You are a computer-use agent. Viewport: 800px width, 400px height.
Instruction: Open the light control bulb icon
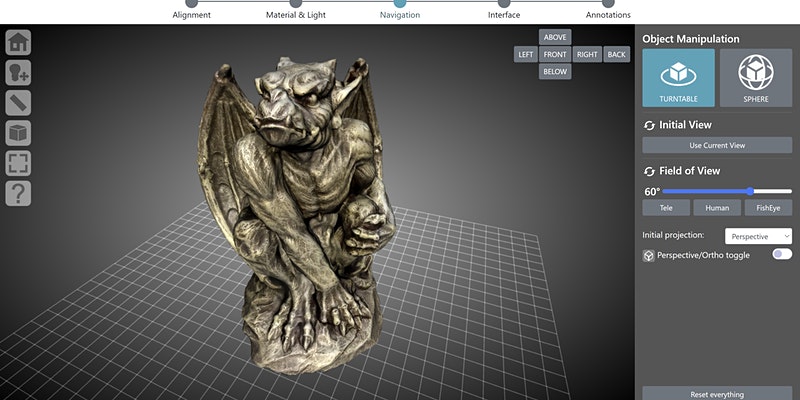(x=18, y=72)
